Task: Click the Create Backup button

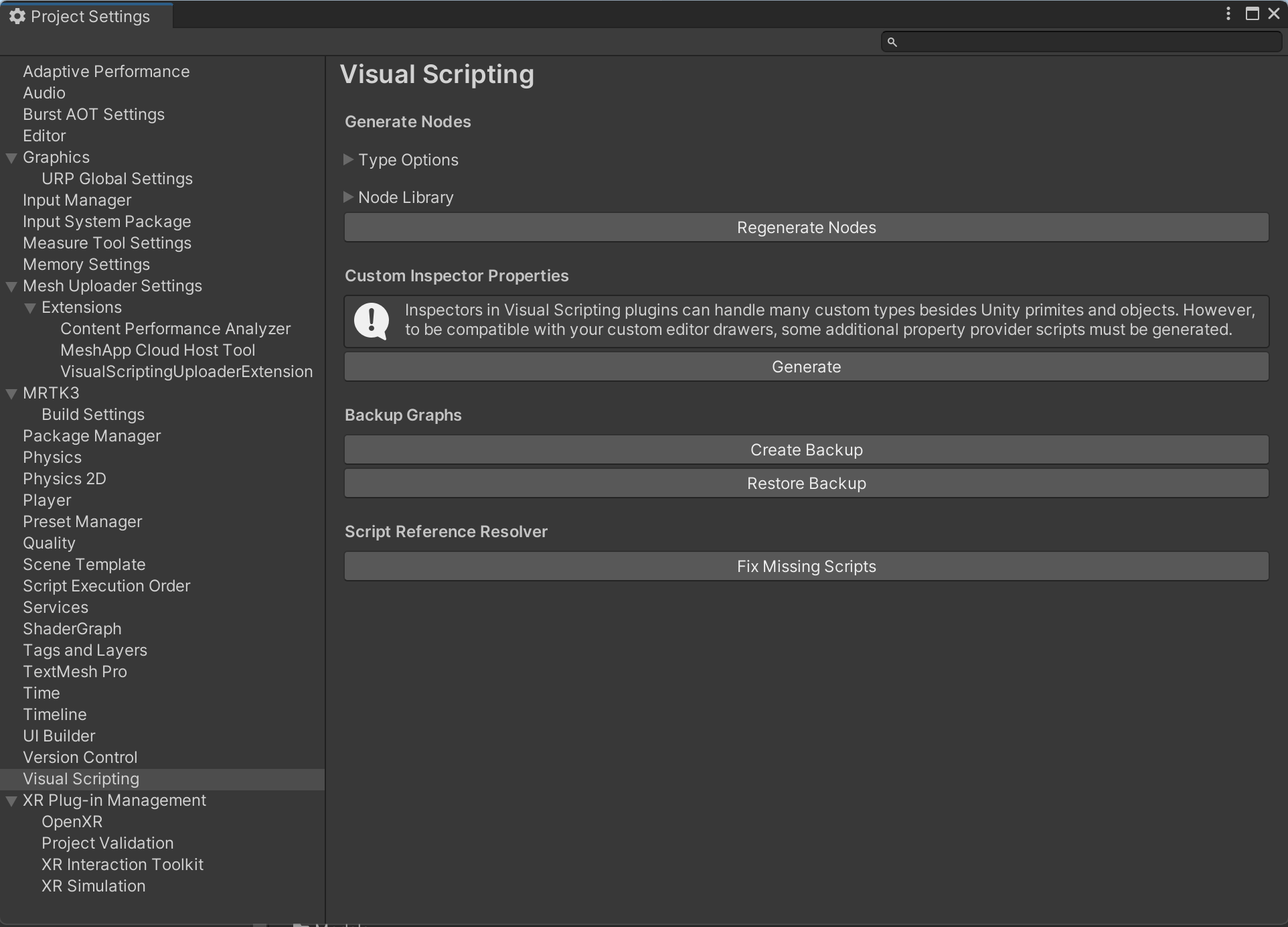Action: [806, 449]
